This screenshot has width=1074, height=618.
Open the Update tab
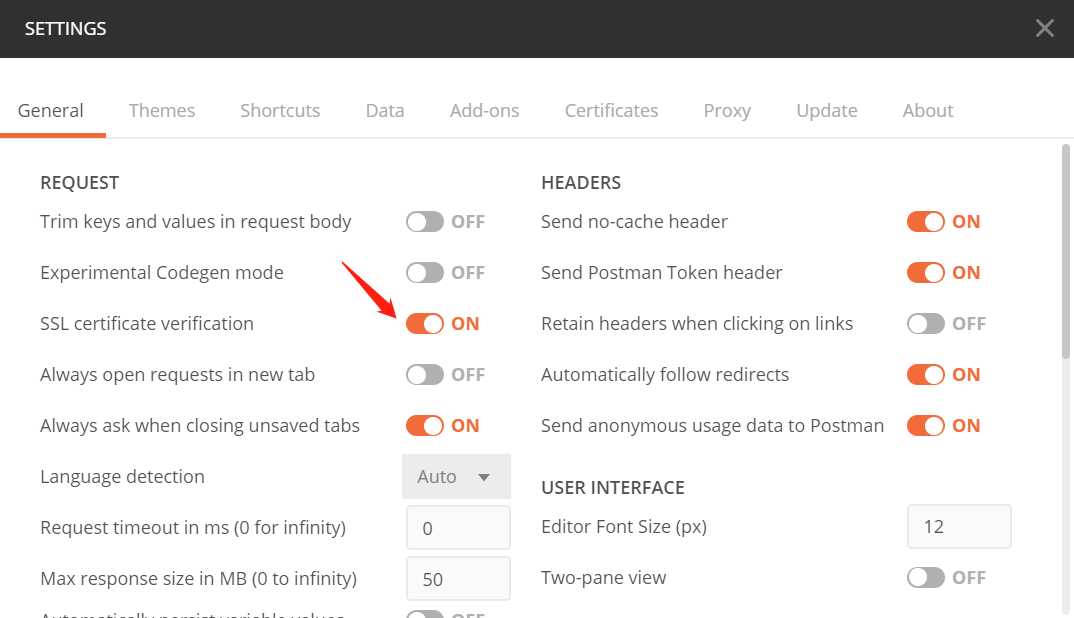coord(827,110)
